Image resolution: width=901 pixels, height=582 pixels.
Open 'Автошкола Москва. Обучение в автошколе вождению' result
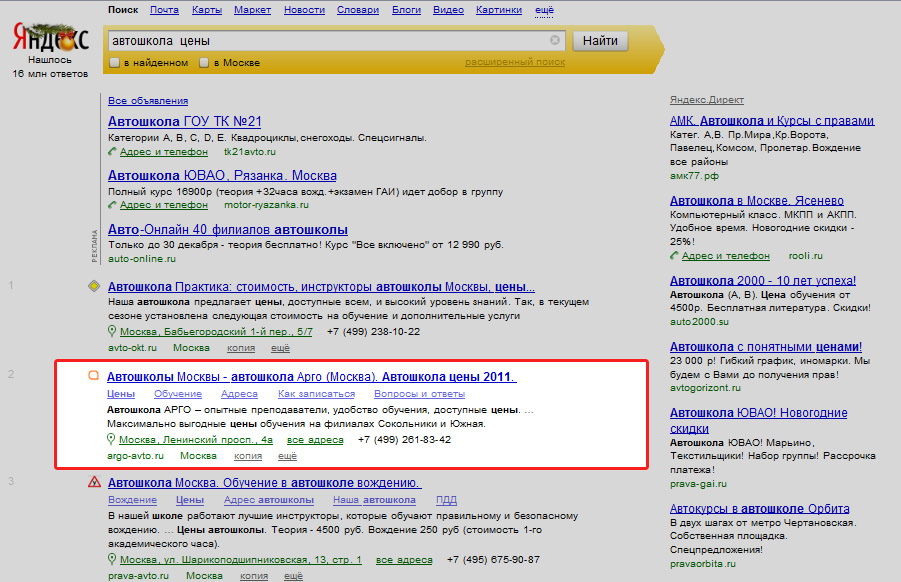[264, 483]
